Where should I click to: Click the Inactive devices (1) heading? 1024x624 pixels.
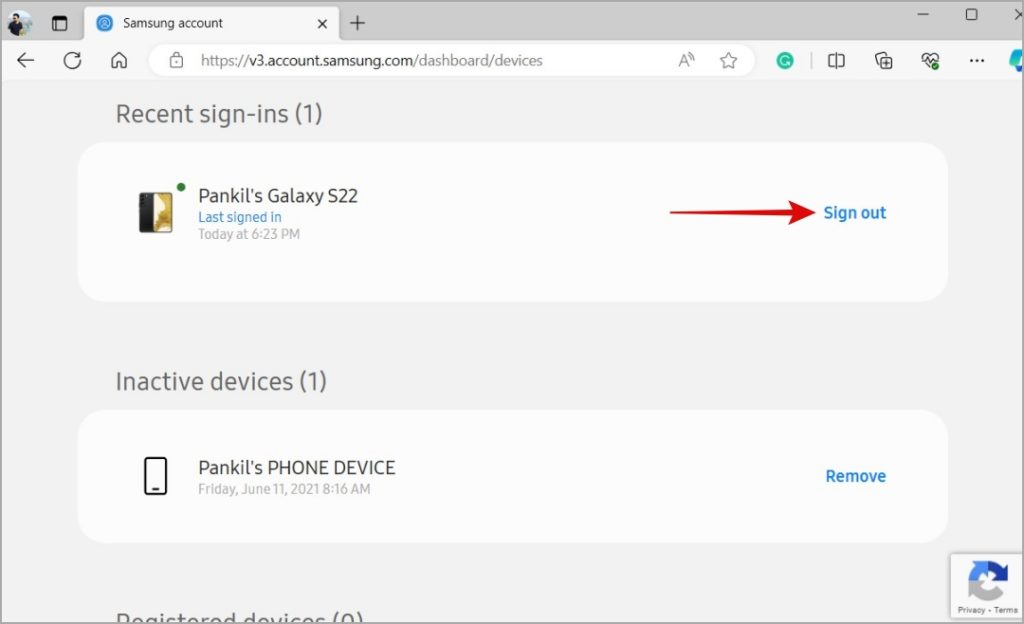click(221, 381)
